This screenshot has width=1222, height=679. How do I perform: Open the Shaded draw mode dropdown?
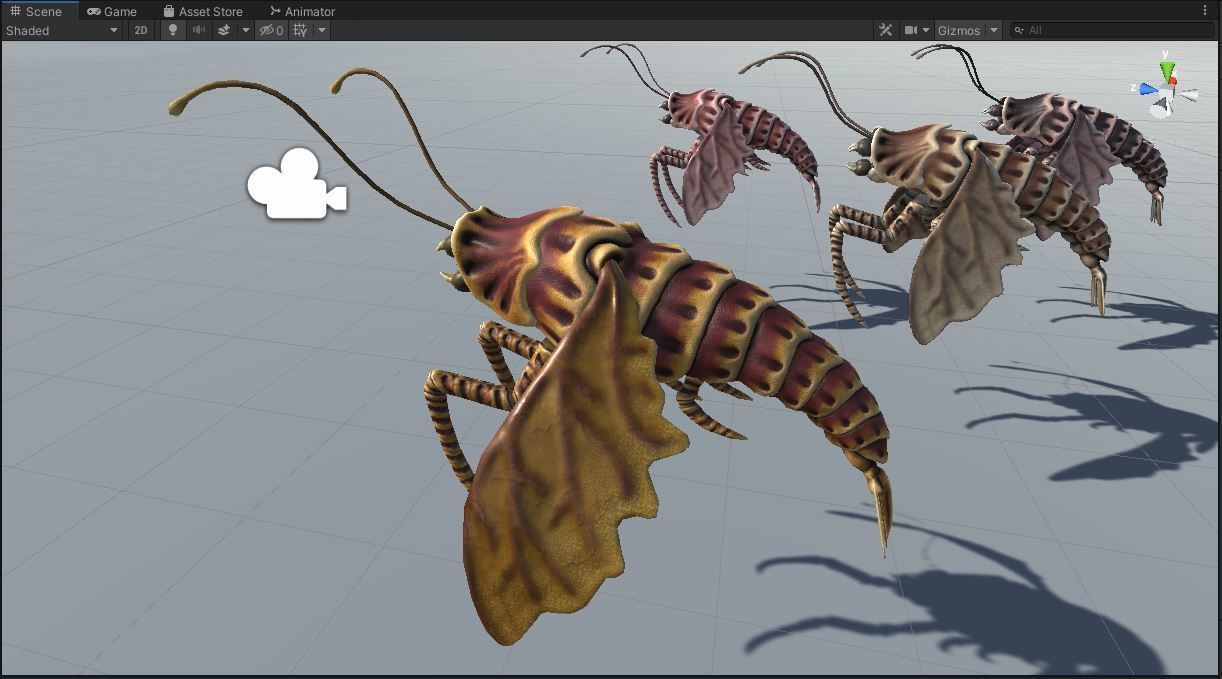pyautogui.click(x=60, y=30)
